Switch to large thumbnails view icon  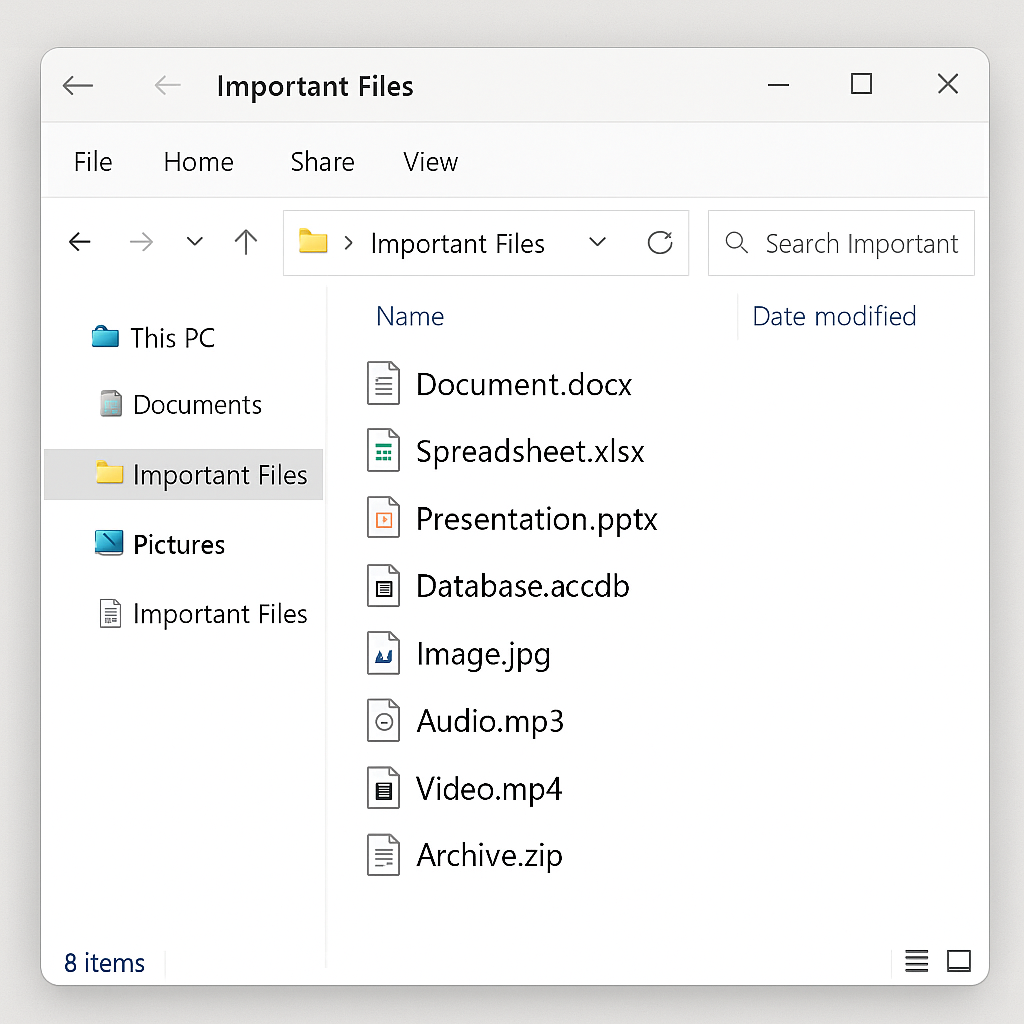959,961
